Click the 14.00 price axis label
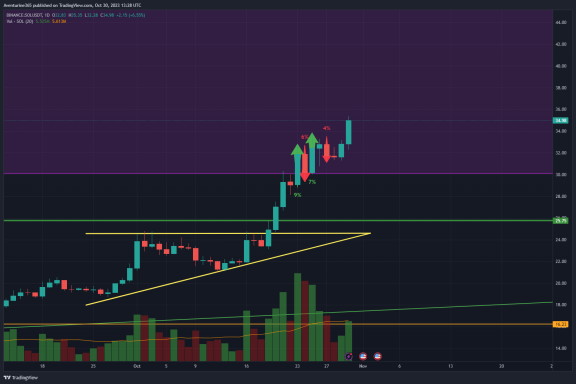 (x=561, y=348)
